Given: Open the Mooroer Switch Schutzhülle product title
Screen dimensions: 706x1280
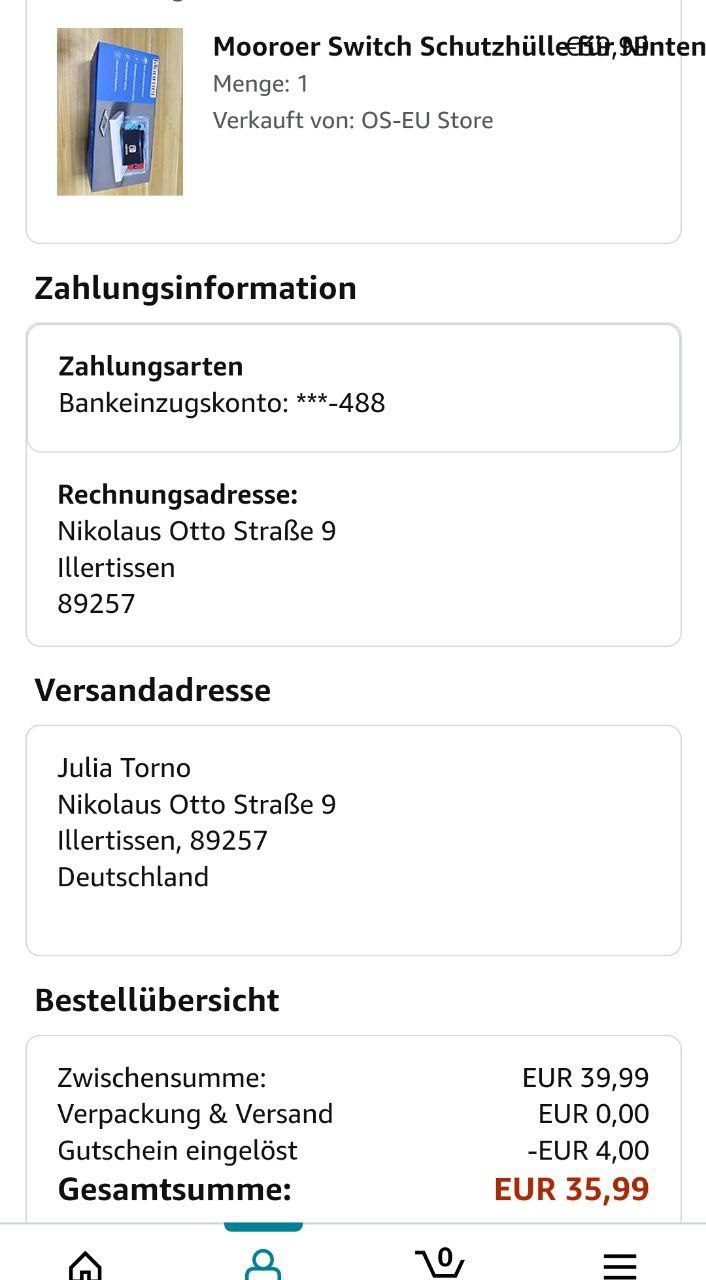Looking at the screenshot, I should pos(390,47).
